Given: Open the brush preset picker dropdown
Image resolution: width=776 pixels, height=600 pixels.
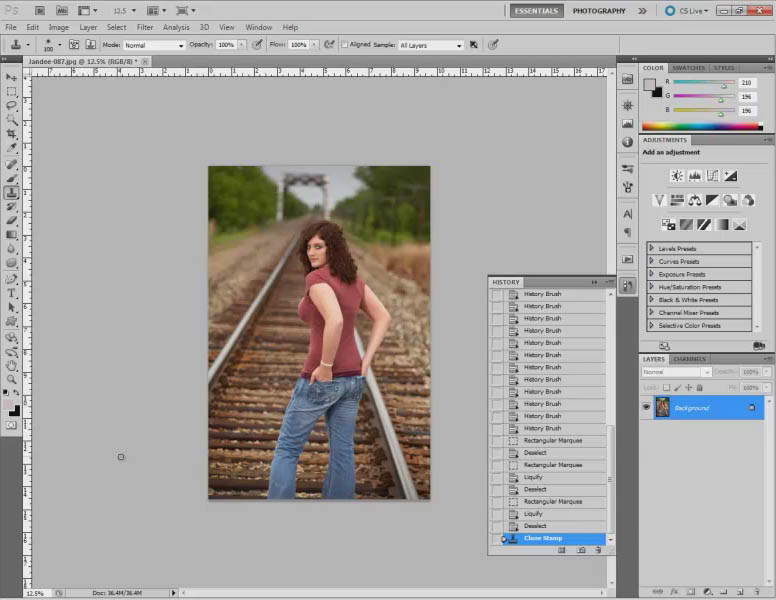Looking at the screenshot, I should point(59,45).
